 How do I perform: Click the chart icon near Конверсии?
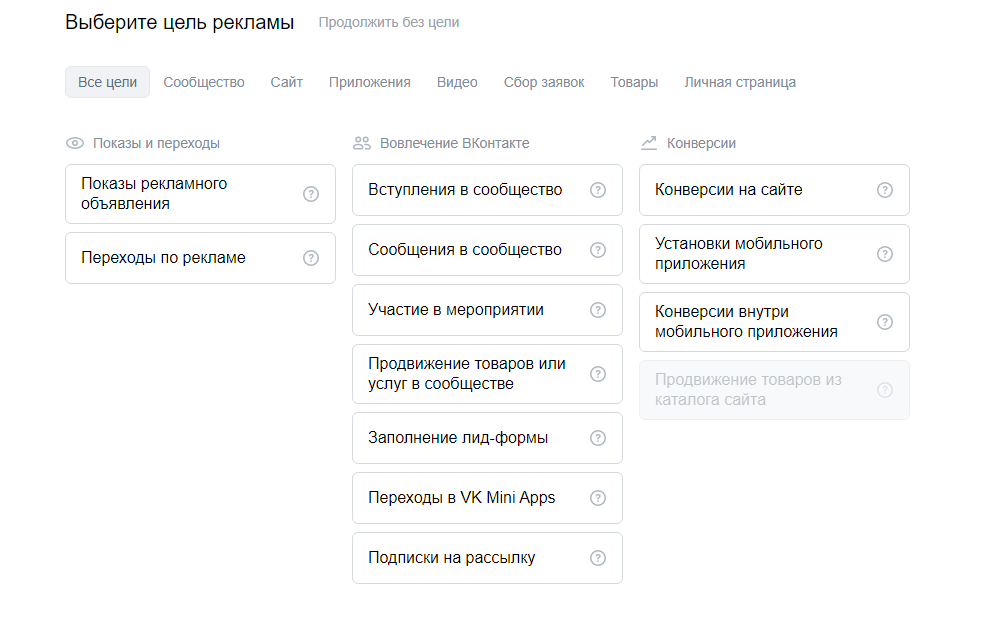(x=649, y=143)
